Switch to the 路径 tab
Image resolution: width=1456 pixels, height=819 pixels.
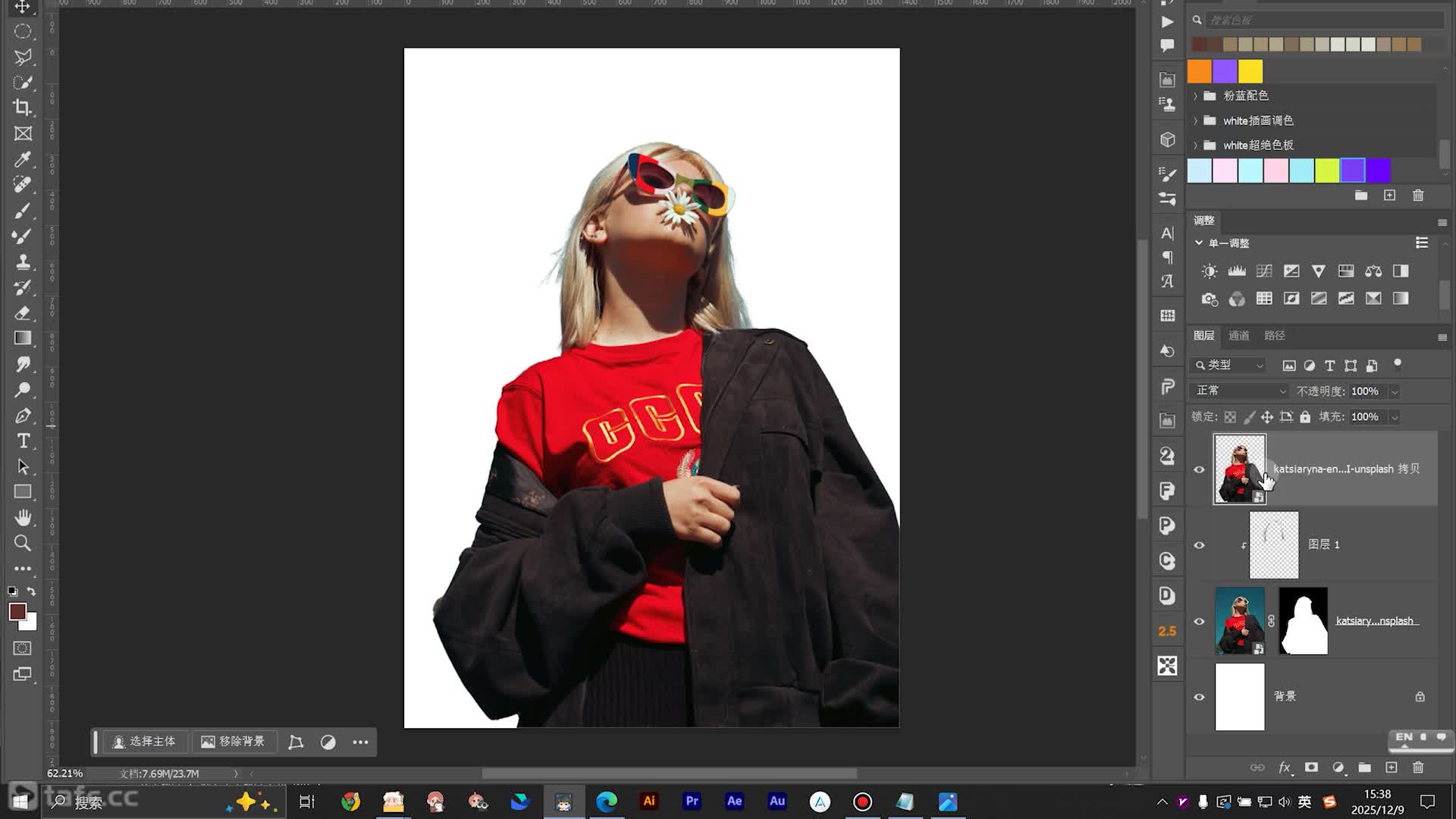(x=1274, y=335)
